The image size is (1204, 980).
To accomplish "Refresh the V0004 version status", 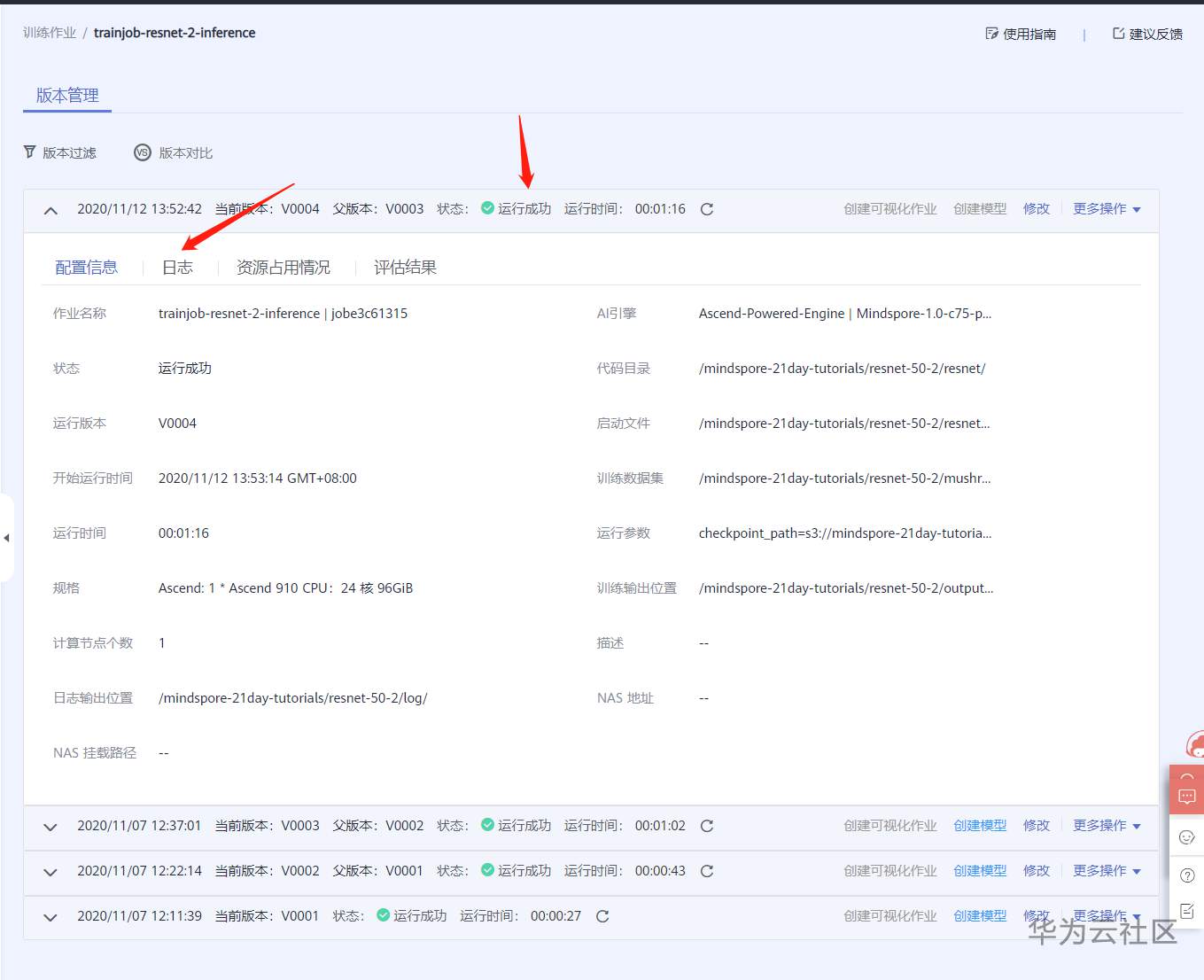I will pyautogui.click(x=707, y=209).
